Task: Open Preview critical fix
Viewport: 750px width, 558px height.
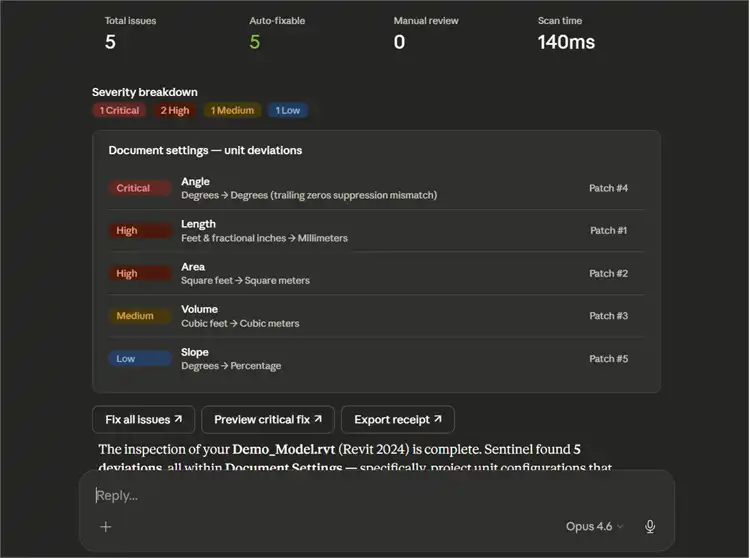Action: click(268, 419)
